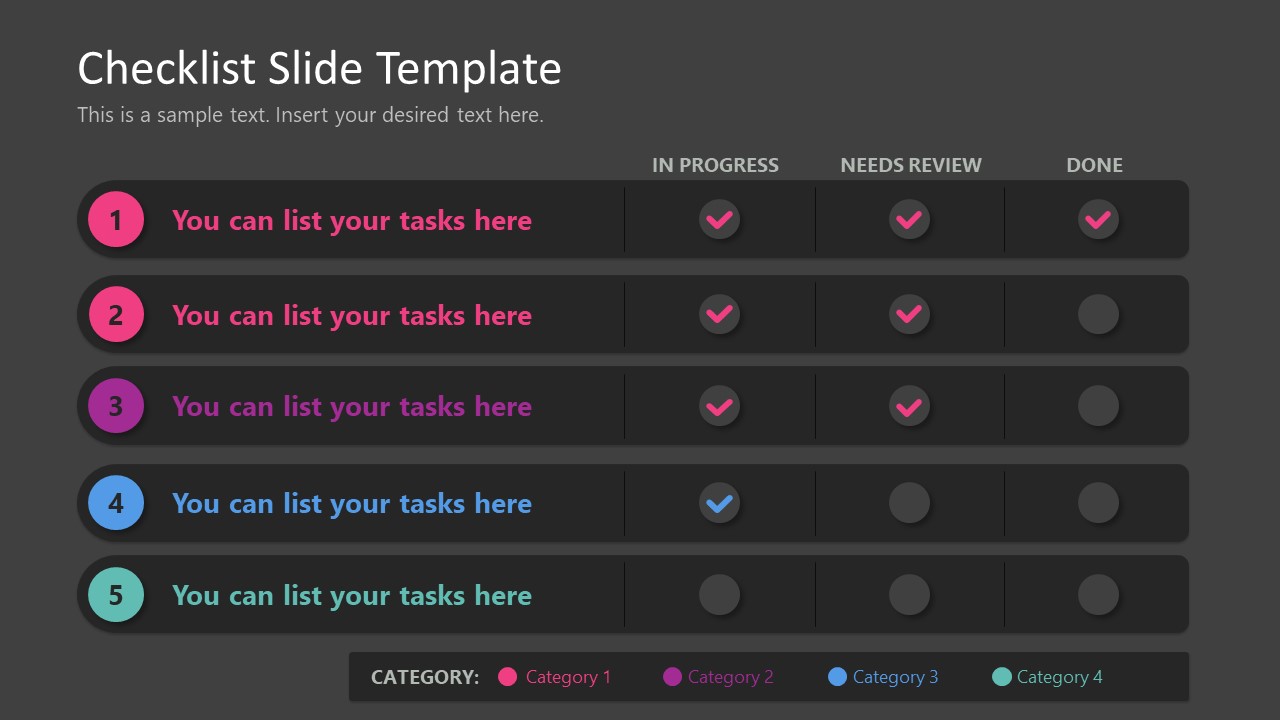Select the Category 2 legend label
This screenshot has width=1280, height=720.
click(730, 677)
